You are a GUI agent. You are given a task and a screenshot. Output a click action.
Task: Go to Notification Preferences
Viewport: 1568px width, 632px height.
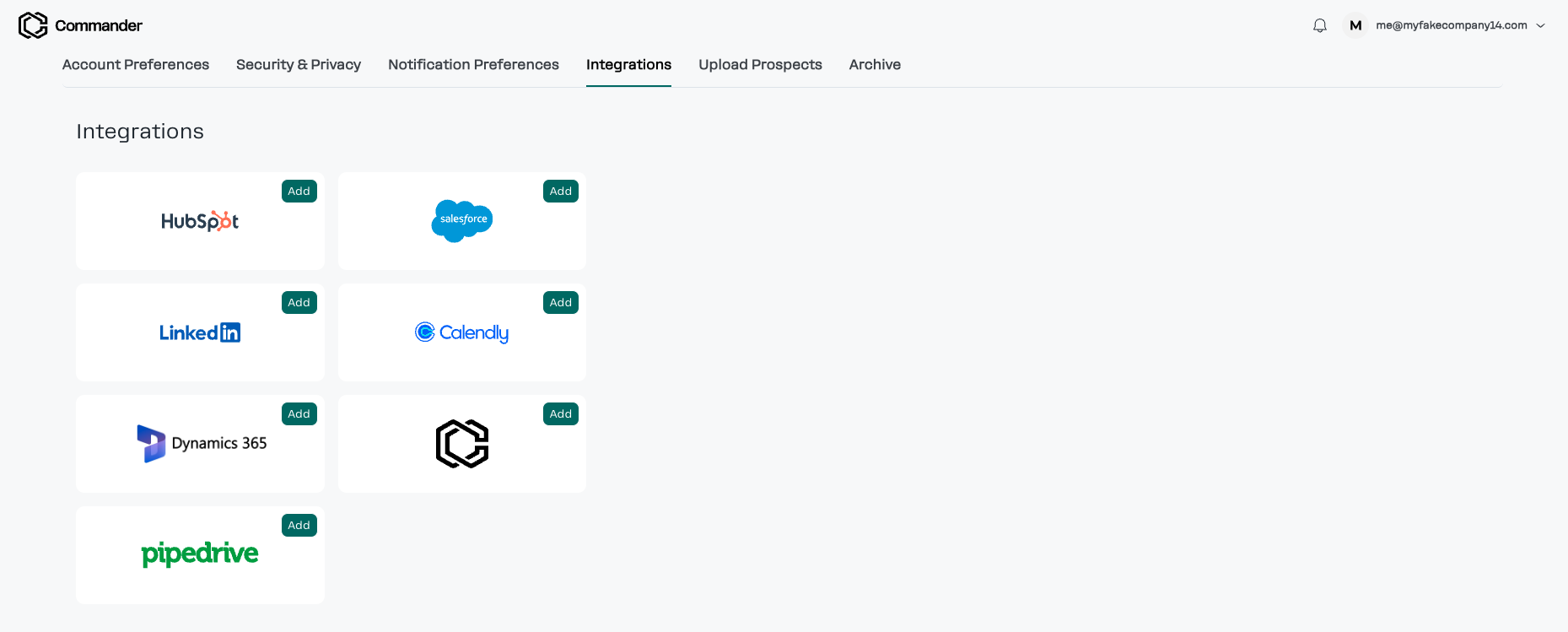coord(473,64)
